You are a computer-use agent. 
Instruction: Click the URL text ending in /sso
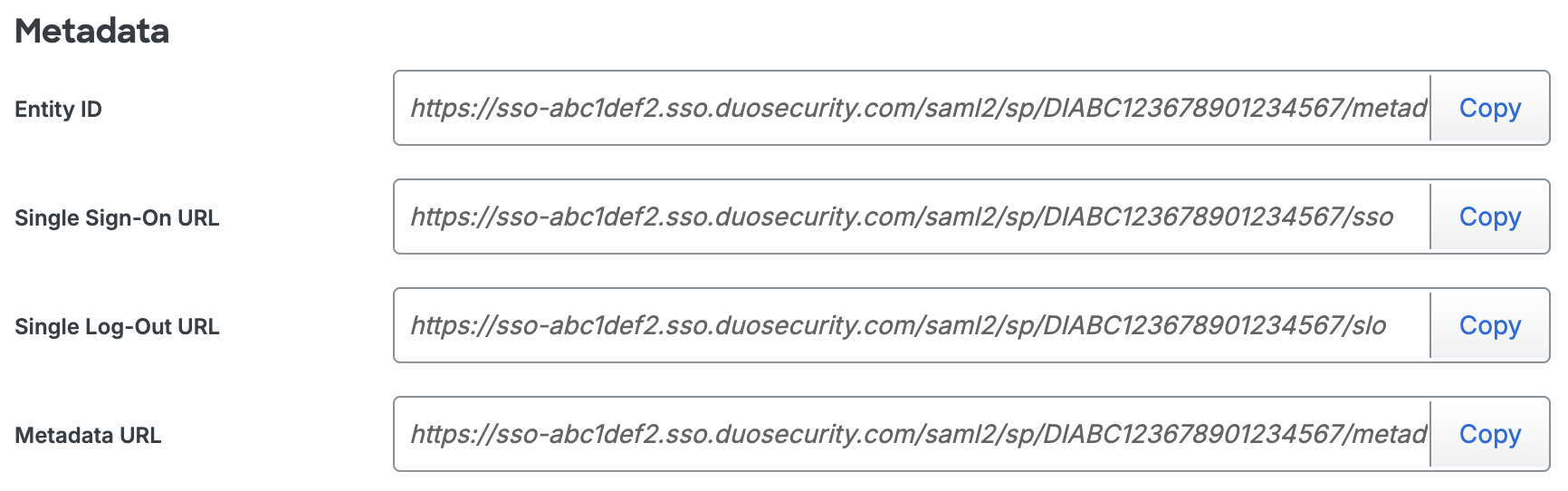click(902, 217)
